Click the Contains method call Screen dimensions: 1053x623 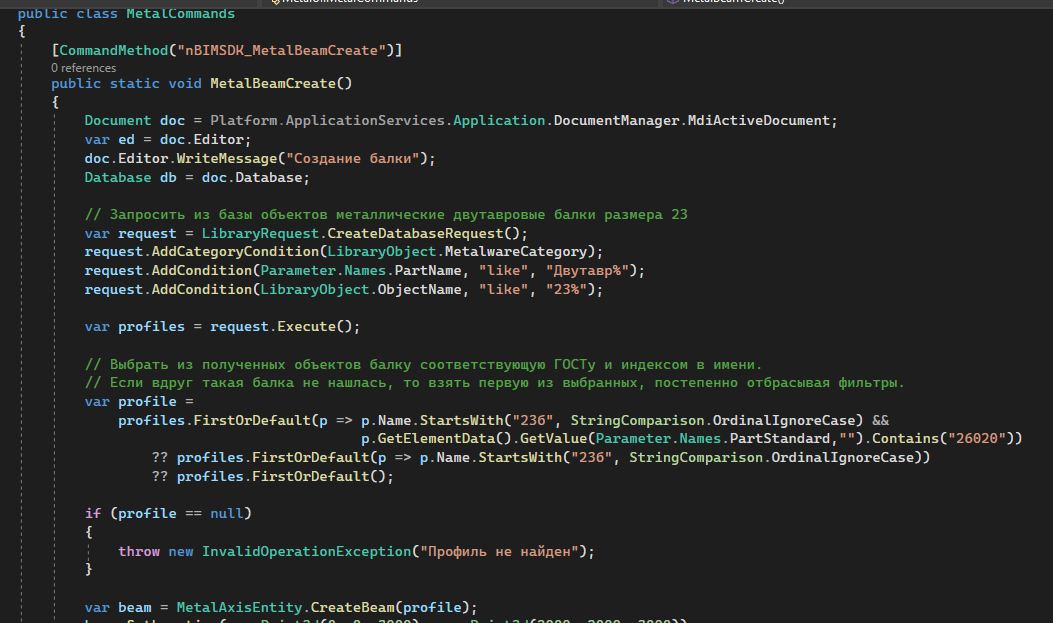point(905,438)
